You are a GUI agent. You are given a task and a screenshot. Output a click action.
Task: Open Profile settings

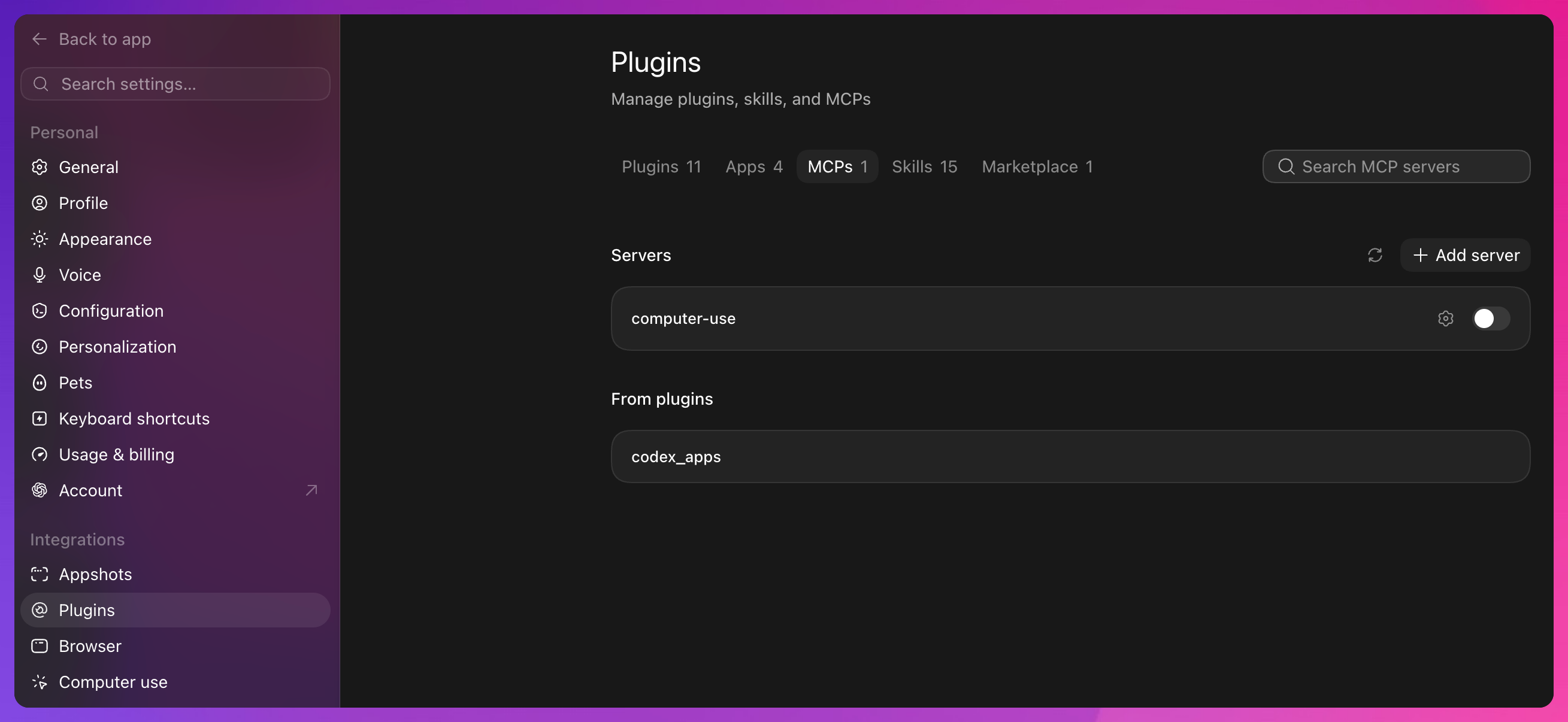pos(175,203)
